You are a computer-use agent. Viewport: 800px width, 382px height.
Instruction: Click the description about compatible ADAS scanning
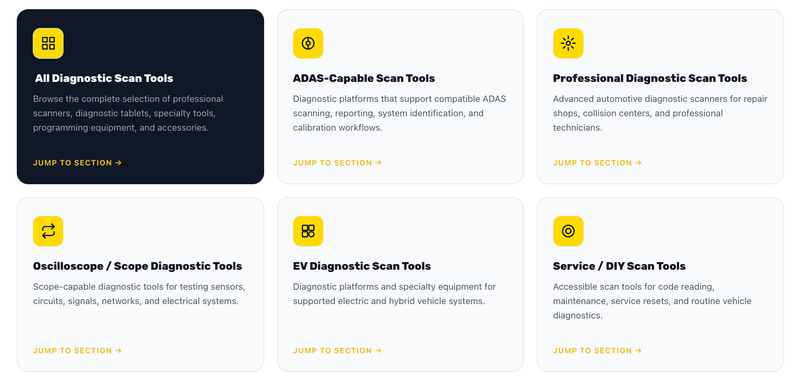tap(399, 113)
